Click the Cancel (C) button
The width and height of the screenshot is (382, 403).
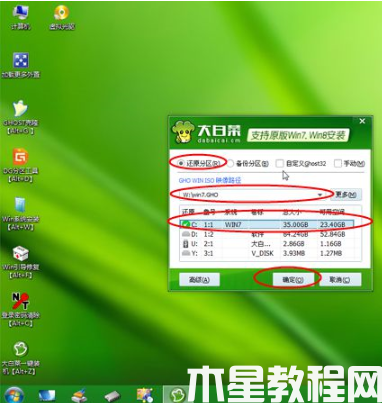click(340, 280)
